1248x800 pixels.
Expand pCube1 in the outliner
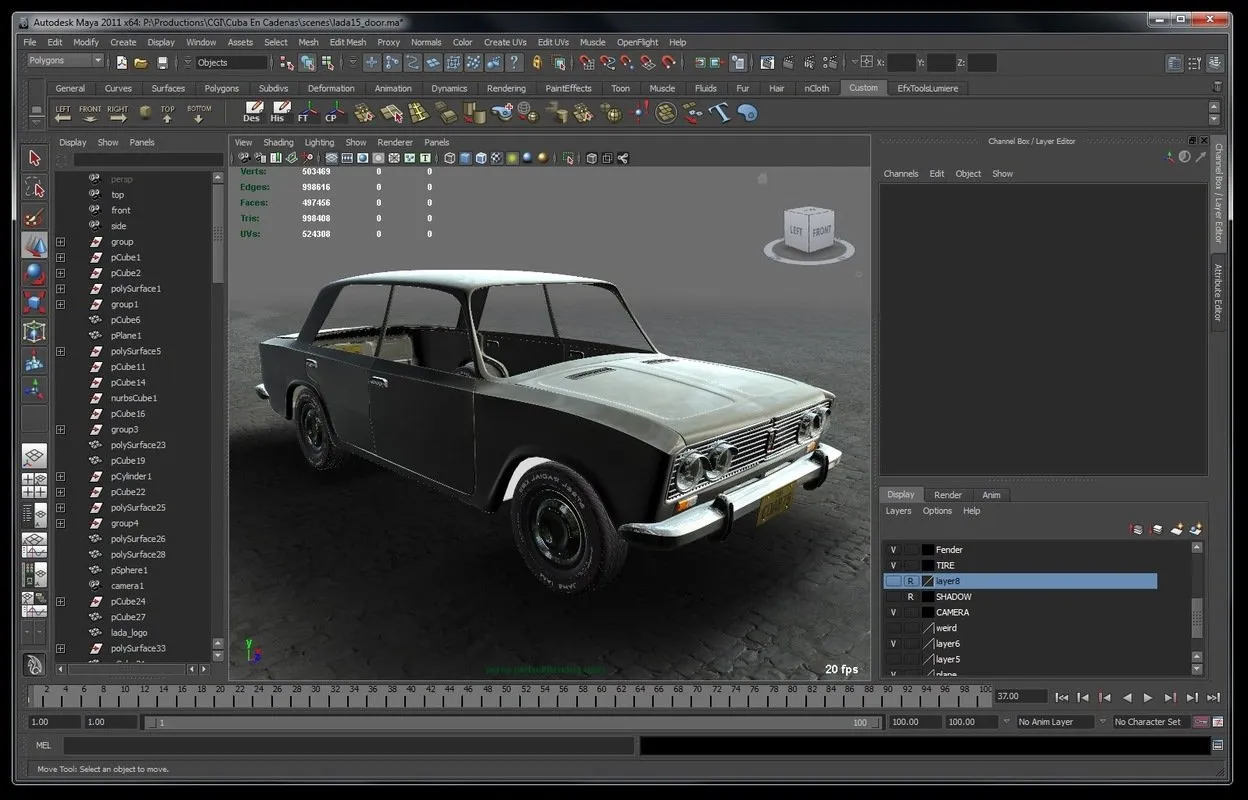[61, 257]
